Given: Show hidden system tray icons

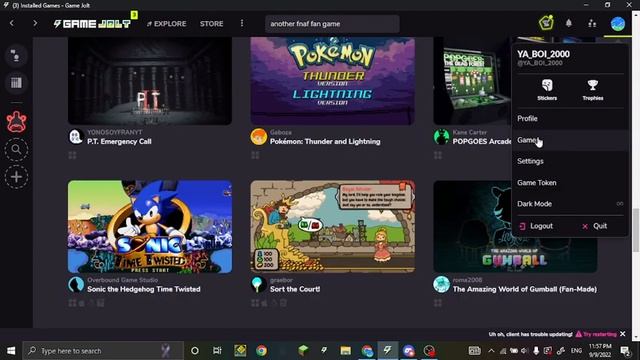Looking at the screenshot, I should tap(491, 351).
